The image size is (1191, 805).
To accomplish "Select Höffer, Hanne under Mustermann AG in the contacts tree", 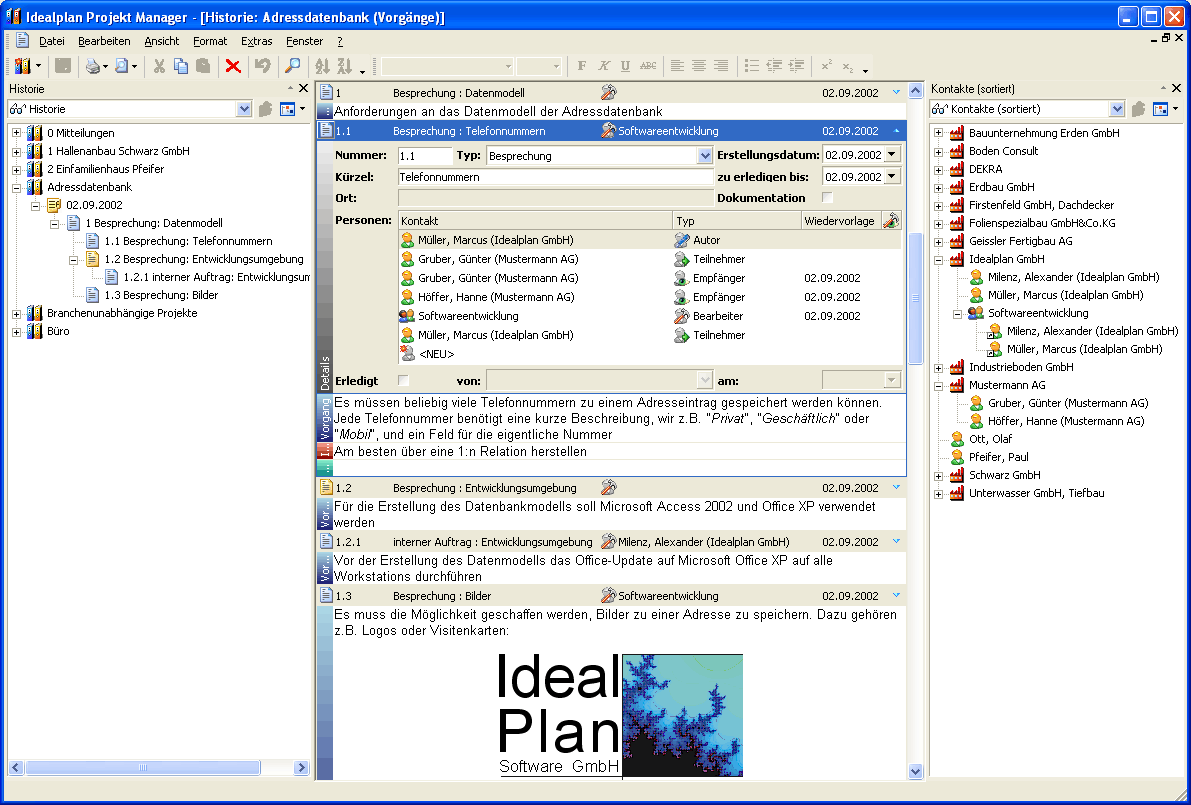I will click(1066, 421).
